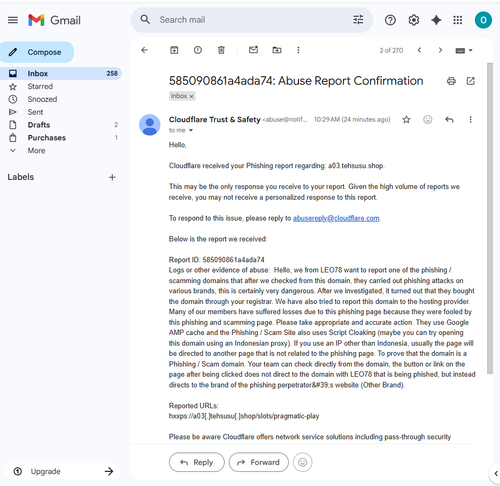Expand recipient details under 'to me'

(x=191, y=130)
